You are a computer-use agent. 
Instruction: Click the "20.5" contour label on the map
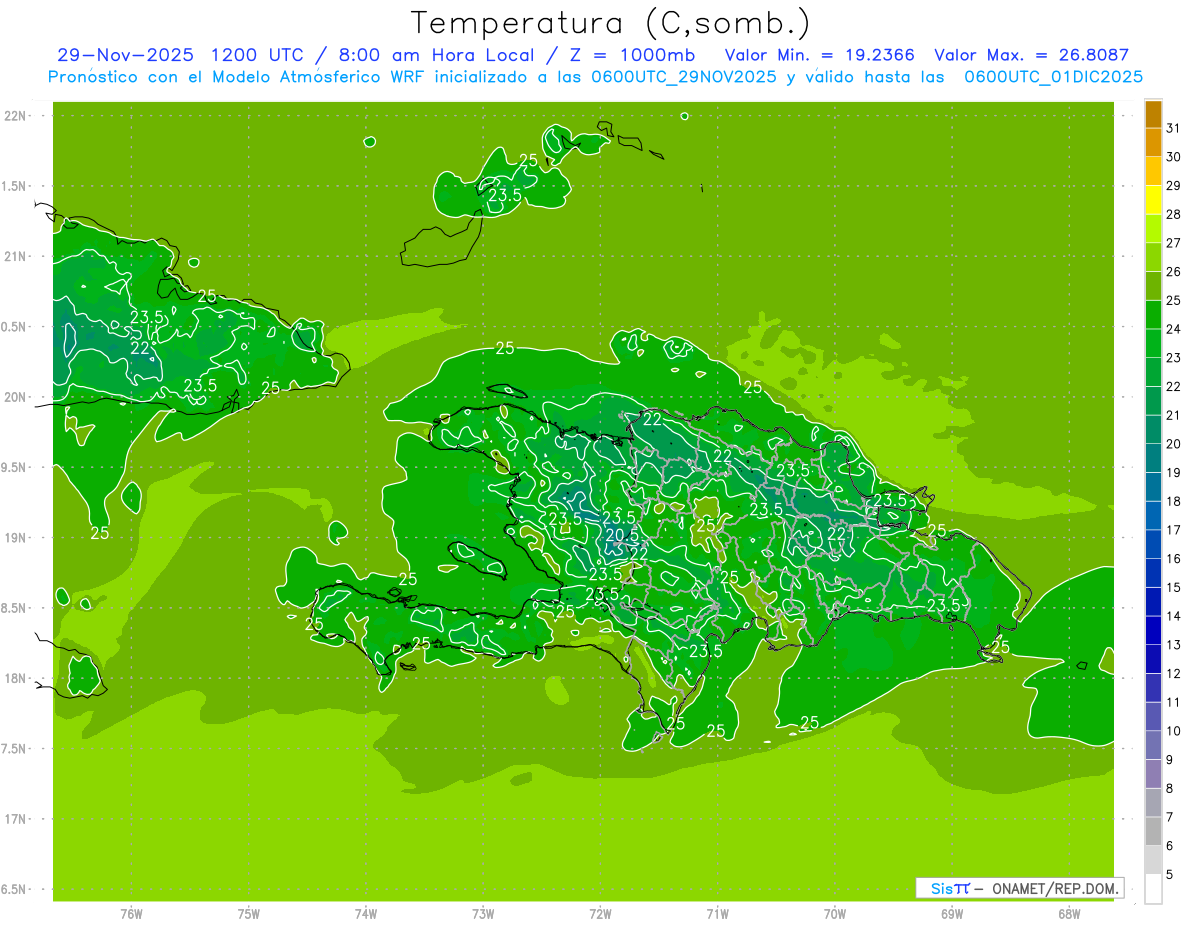tap(623, 536)
